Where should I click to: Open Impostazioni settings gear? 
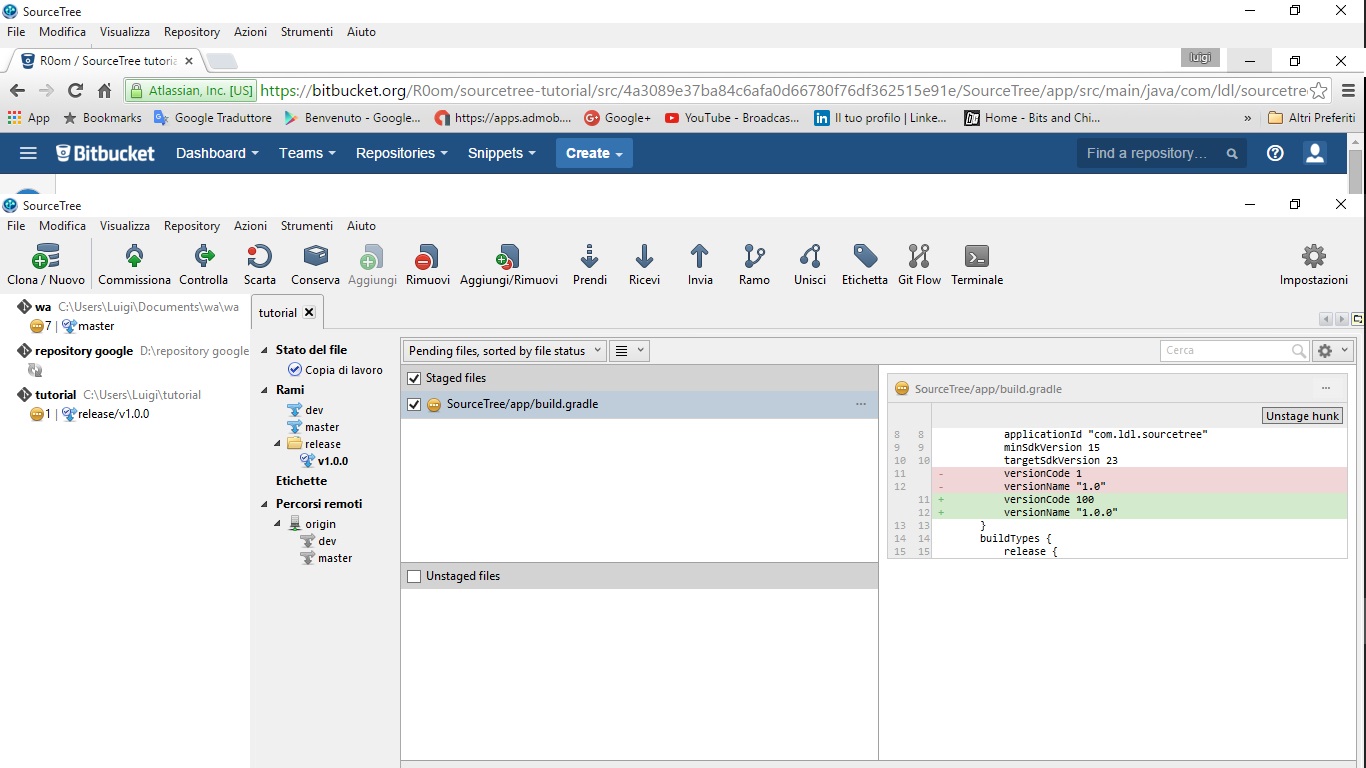[x=1313, y=257]
